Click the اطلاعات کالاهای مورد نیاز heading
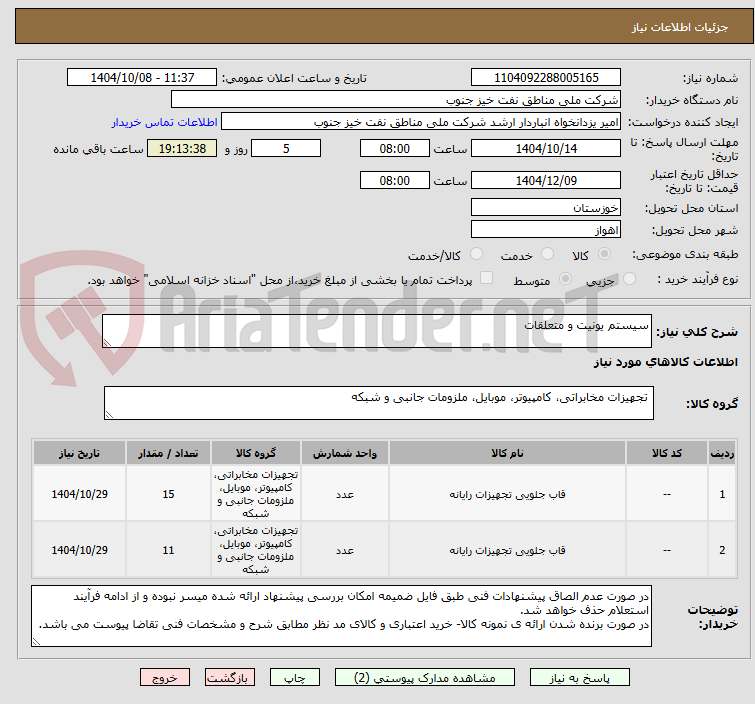The image size is (755, 704). (x=665, y=362)
